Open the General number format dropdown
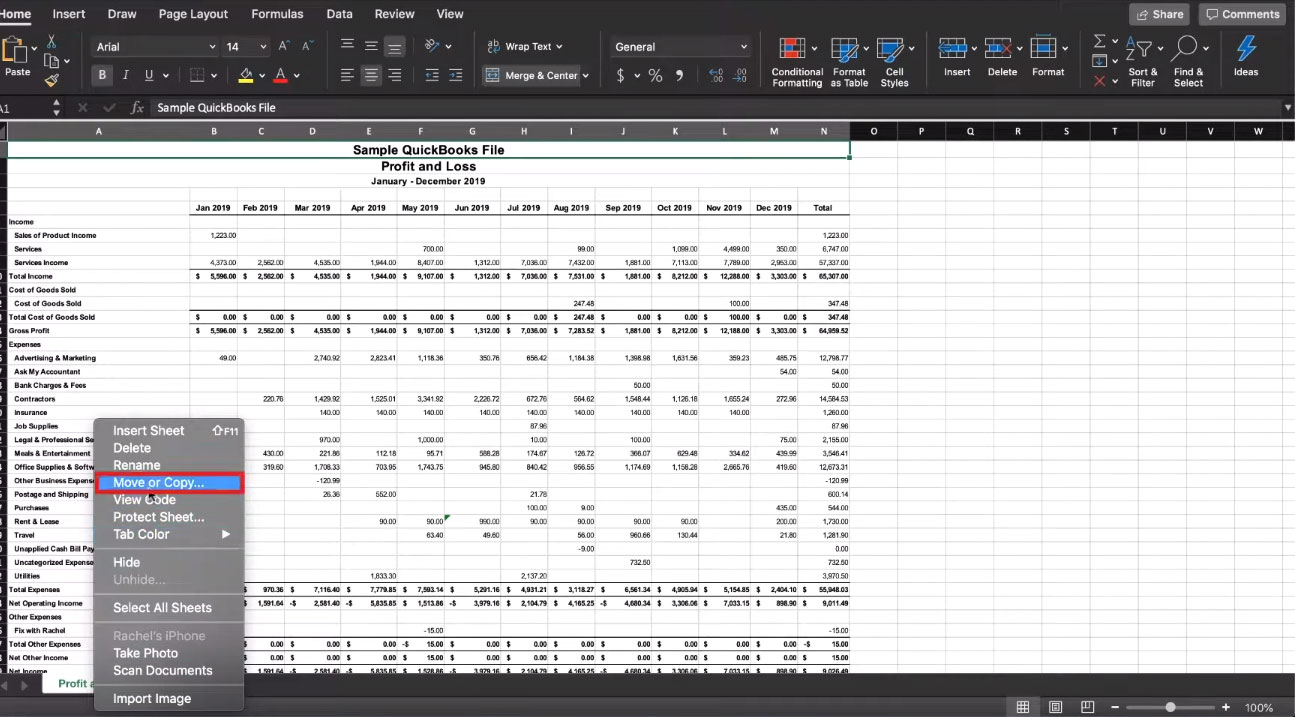The height and width of the screenshot is (717, 1295). pos(680,47)
